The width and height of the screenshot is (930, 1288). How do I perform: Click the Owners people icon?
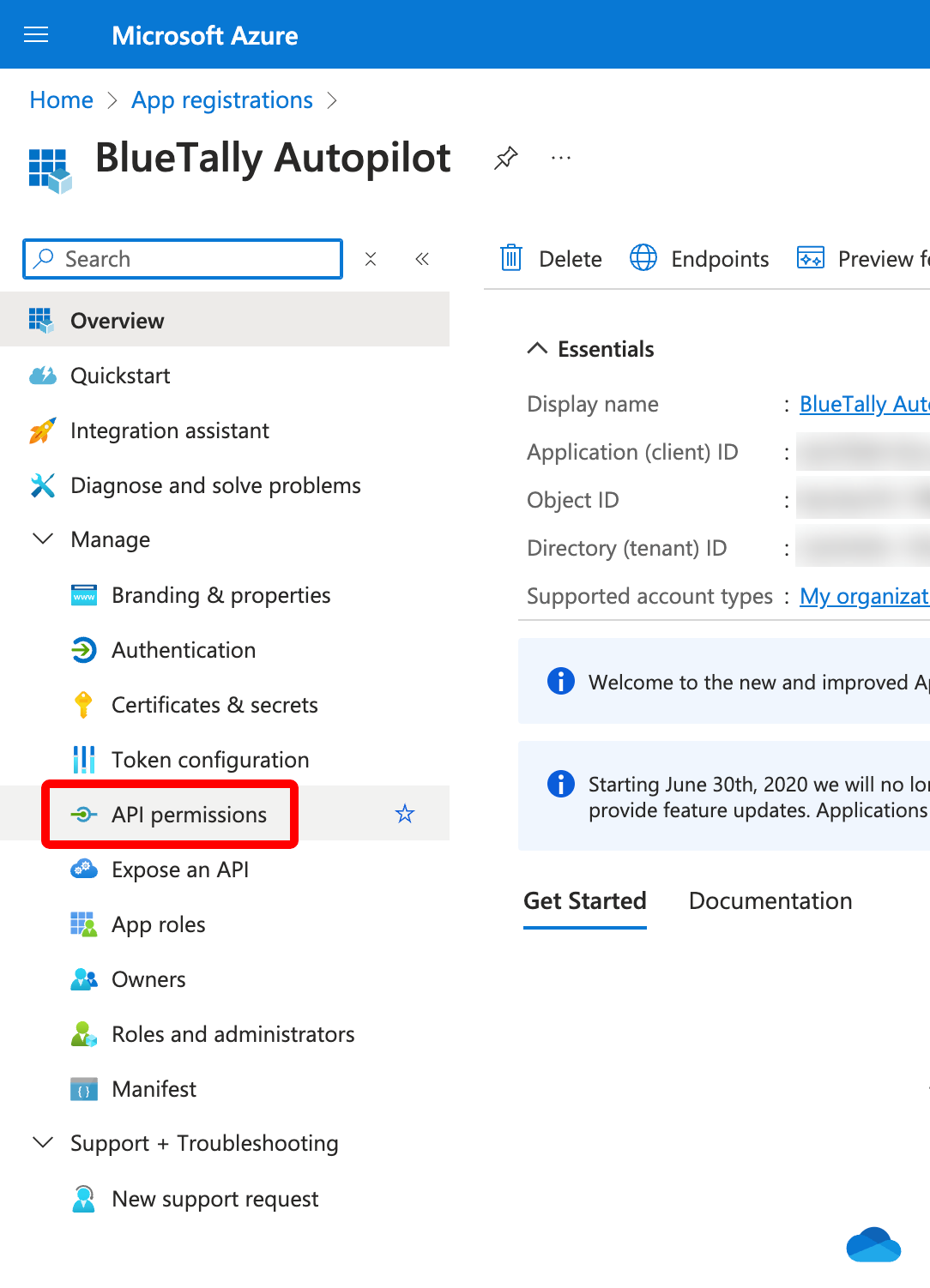tap(83, 979)
